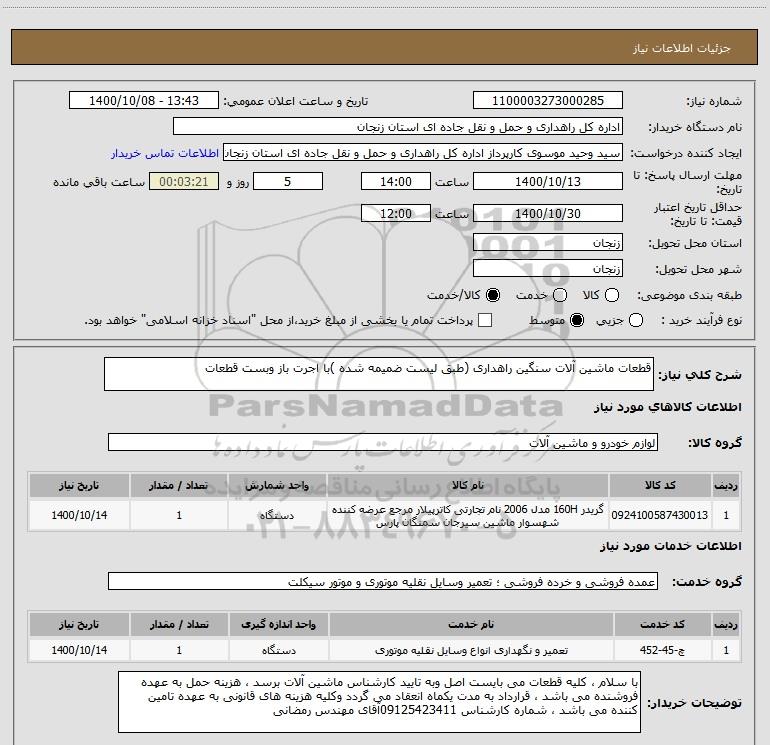The width and height of the screenshot is (770, 745).
Task: Click the goods name cell گریدر 160H
Action: click(468, 515)
